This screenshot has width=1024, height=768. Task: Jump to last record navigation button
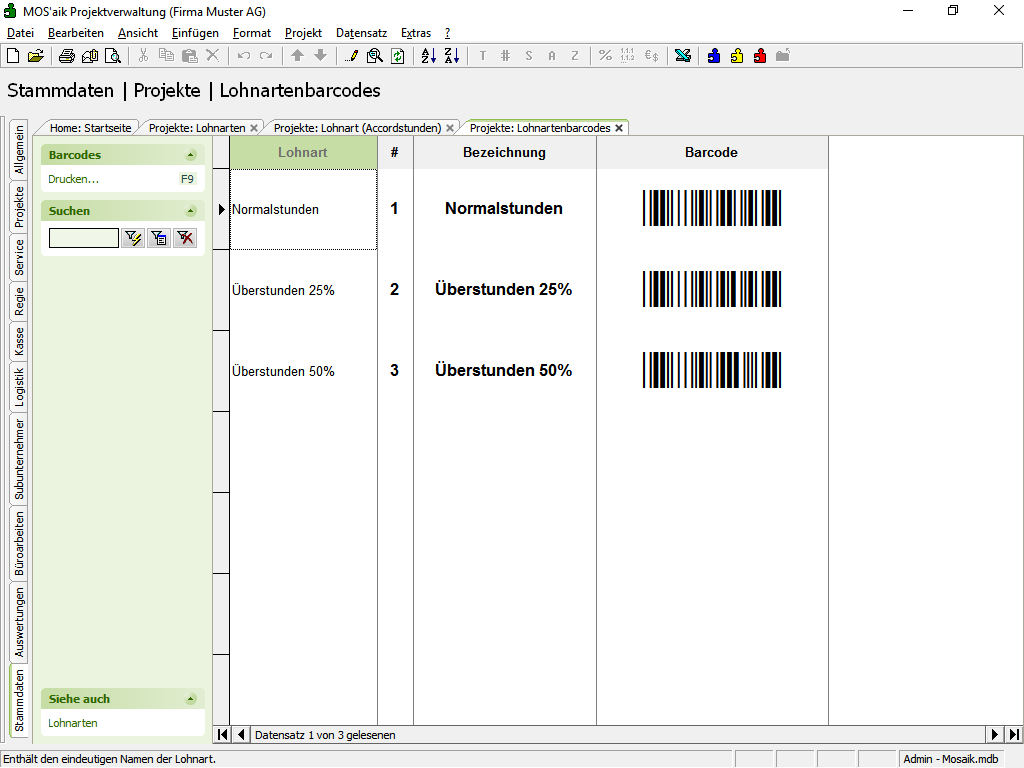(x=1014, y=735)
